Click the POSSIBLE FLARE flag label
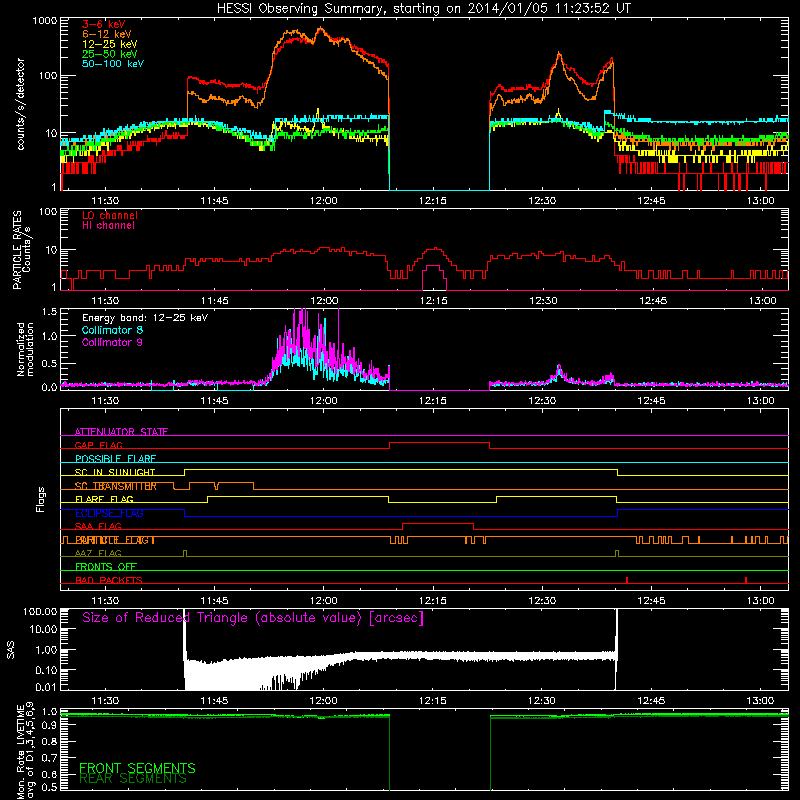This screenshot has height=800, width=800. click(x=115, y=459)
